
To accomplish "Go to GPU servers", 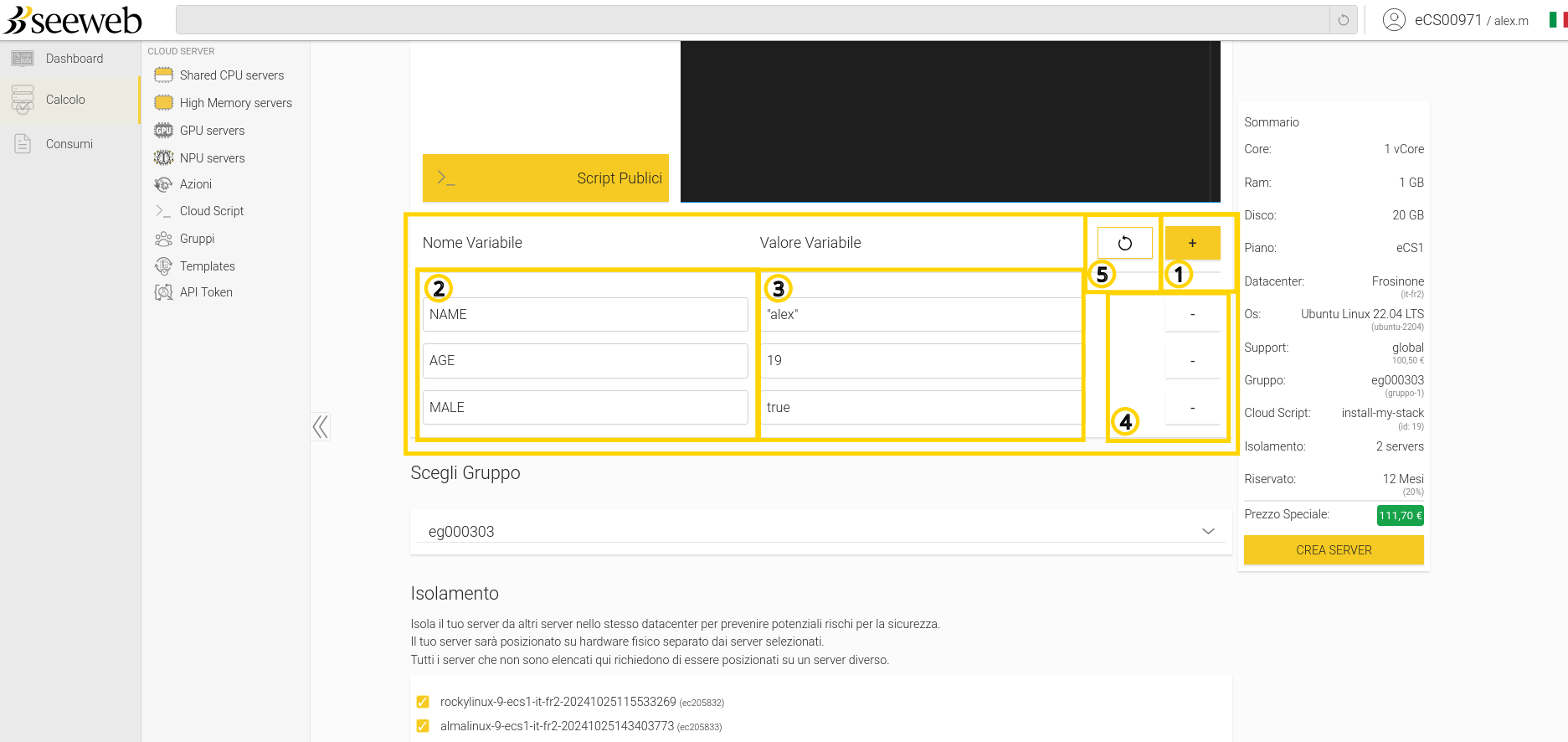I will tap(213, 131).
